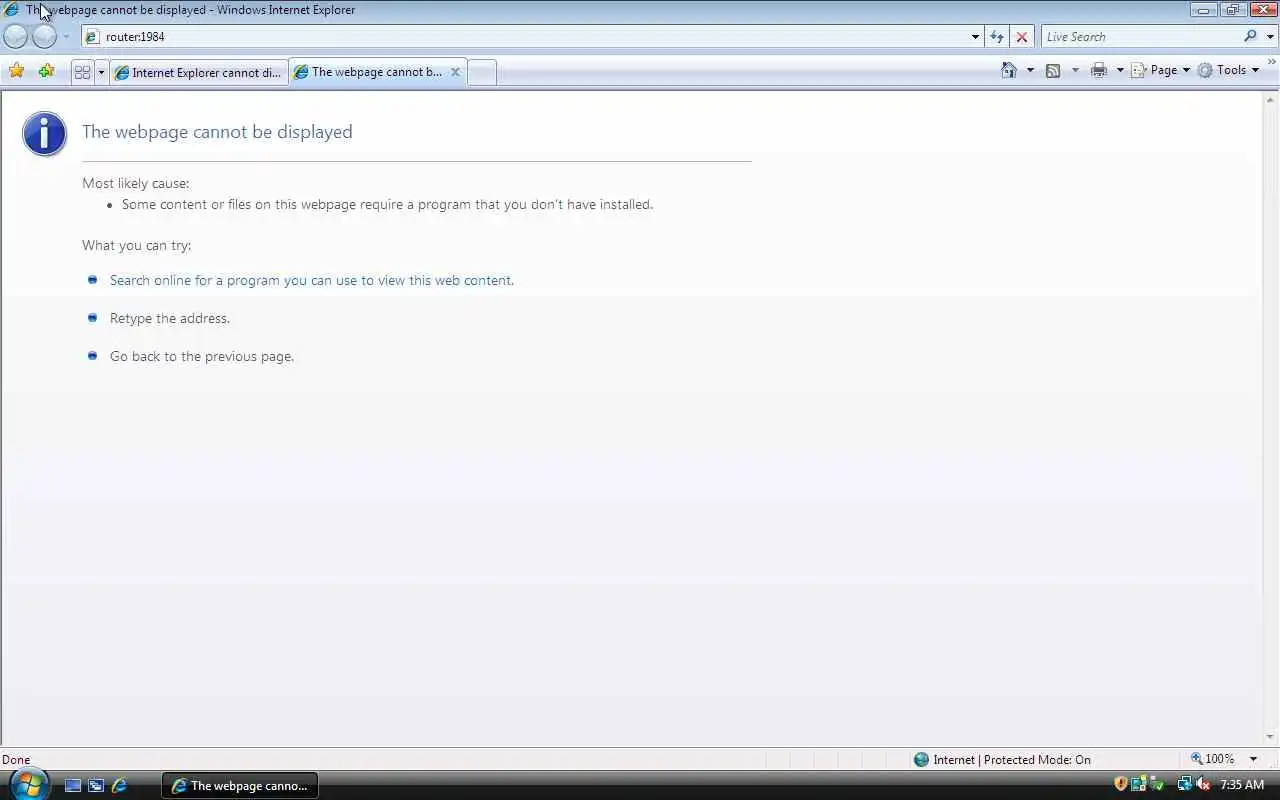Click 'Search online for a program' link
The height and width of the screenshot is (800, 1280).
[x=312, y=280]
